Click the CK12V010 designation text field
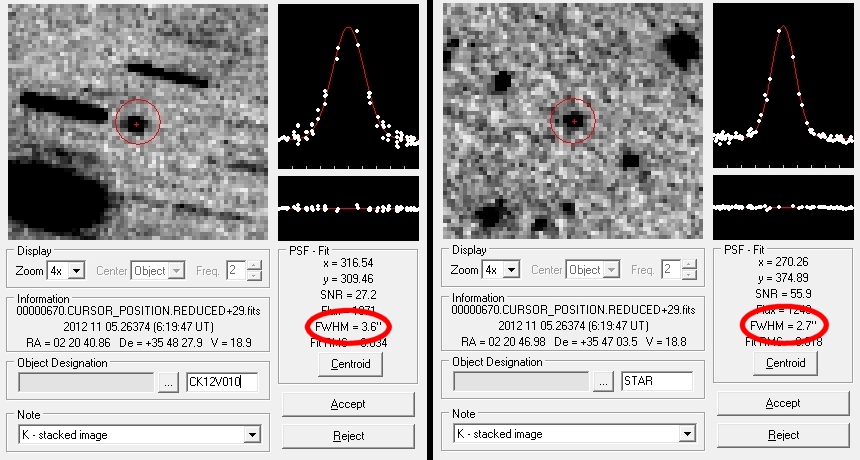This screenshot has width=860, height=460. pyautogui.click(x=221, y=381)
